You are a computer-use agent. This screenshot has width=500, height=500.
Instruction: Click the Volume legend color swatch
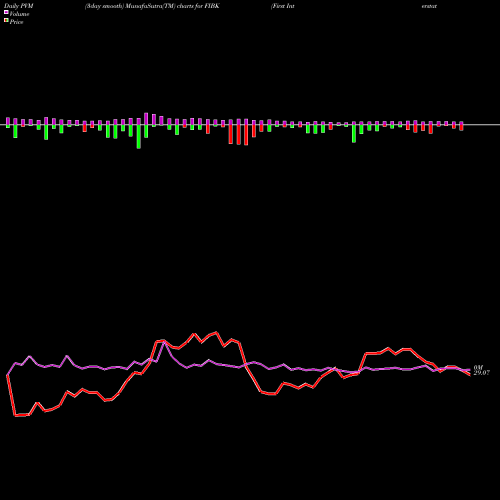pyautogui.click(x=6, y=13)
